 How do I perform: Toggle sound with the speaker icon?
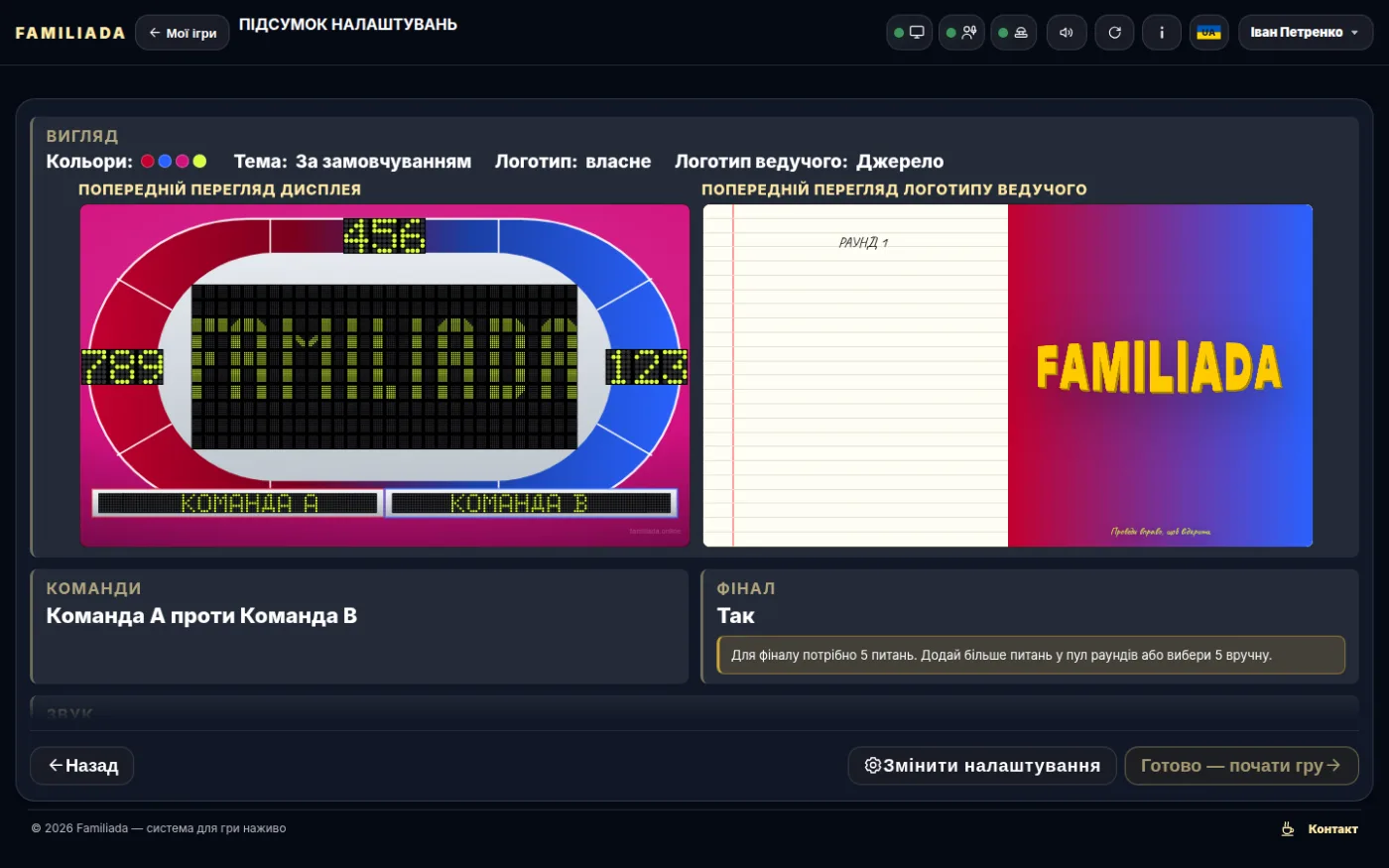click(1067, 33)
